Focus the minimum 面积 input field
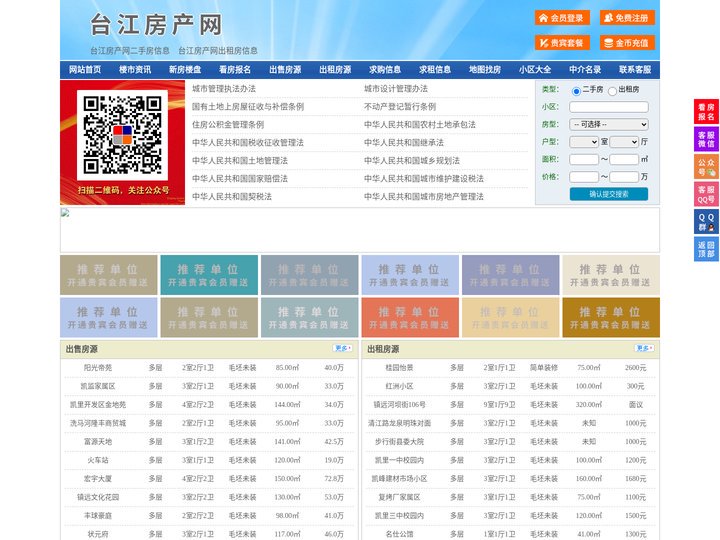 pos(584,159)
